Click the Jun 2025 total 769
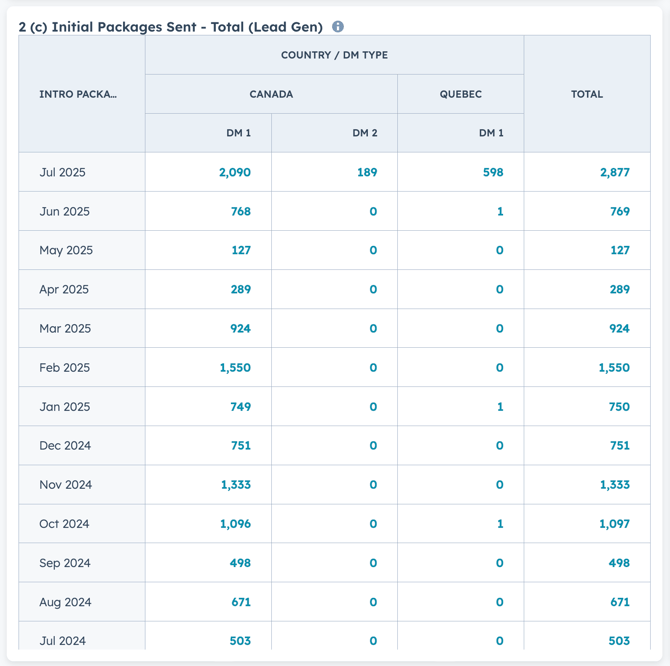The height and width of the screenshot is (666, 670). 620,211
